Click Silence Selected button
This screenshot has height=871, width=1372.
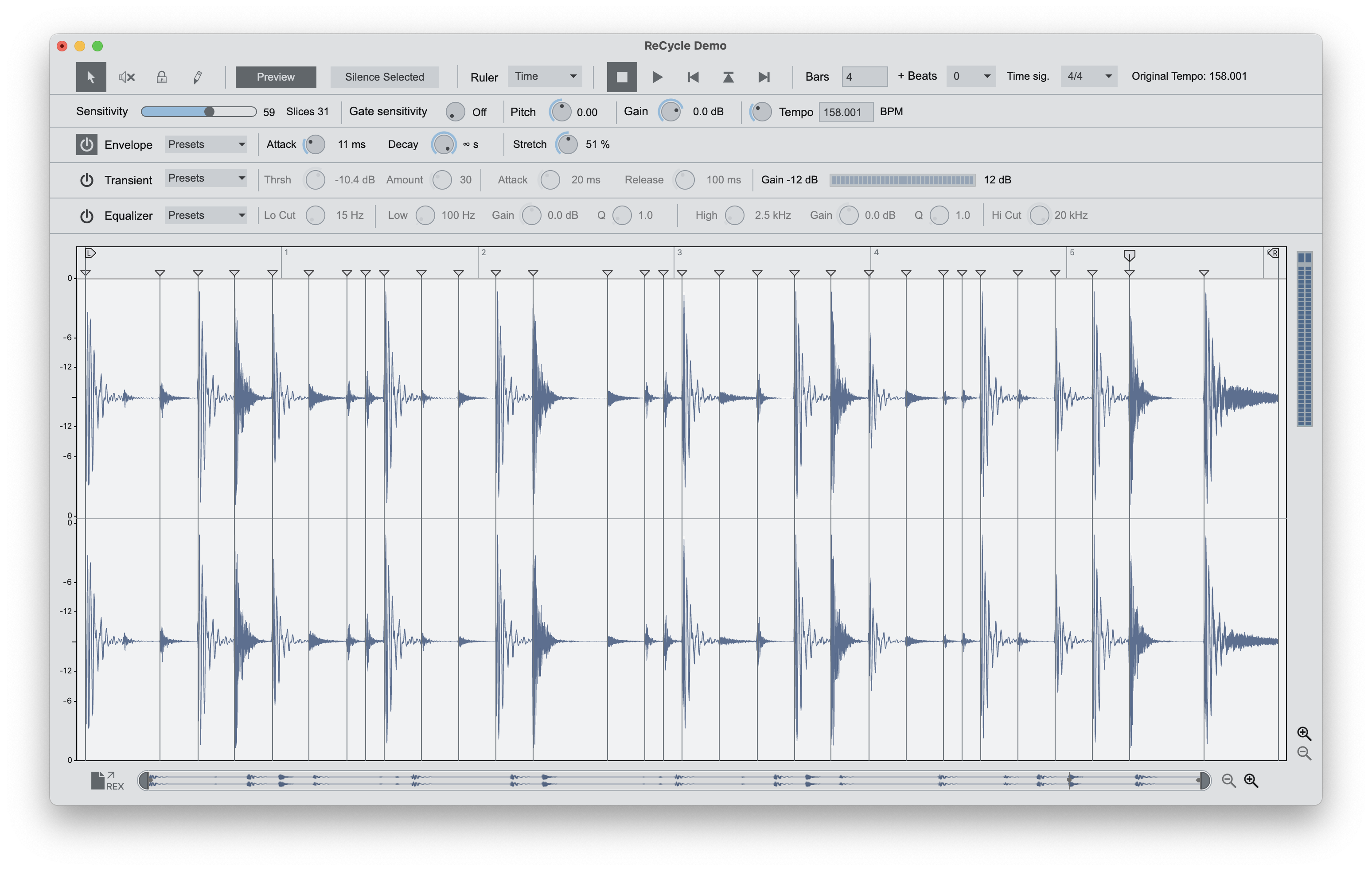[385, 77]
